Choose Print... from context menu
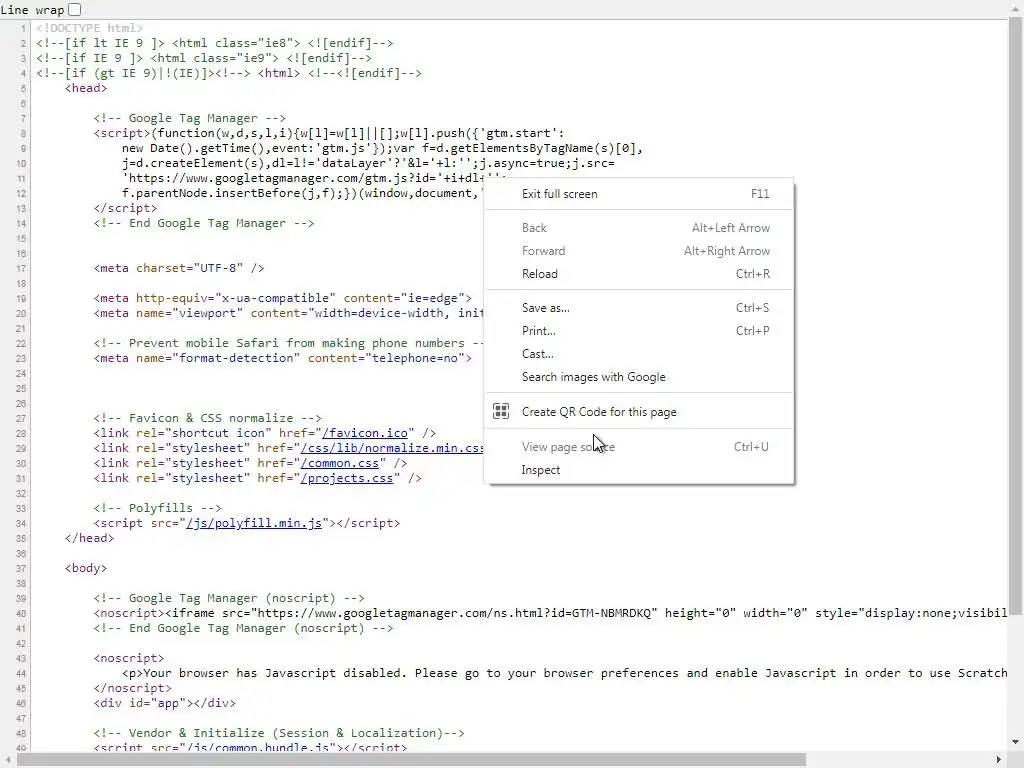The image size is (1024, 768). [x=639, y=330]
